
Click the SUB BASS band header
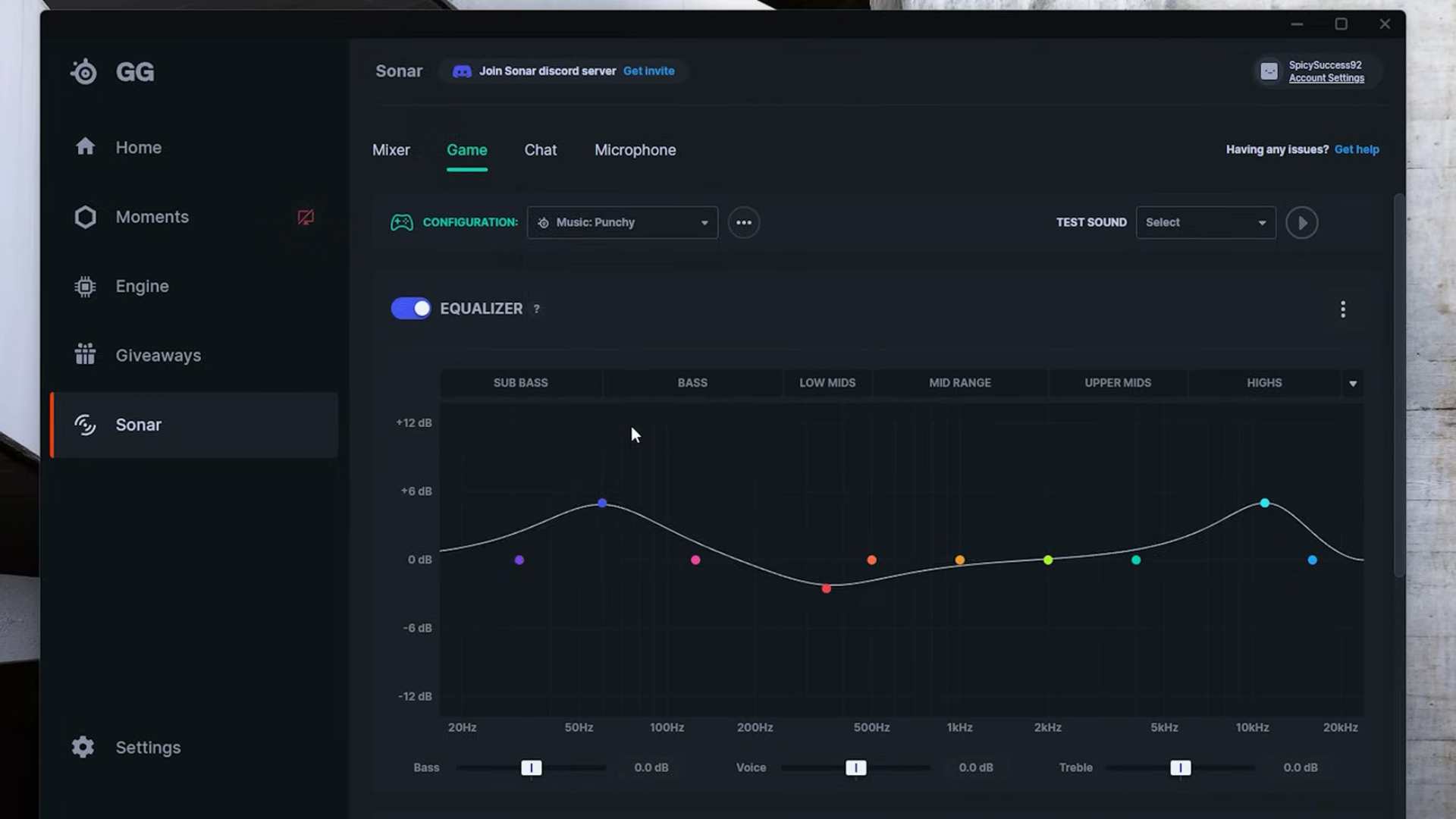pyautogui.click(x=520, y=383)
